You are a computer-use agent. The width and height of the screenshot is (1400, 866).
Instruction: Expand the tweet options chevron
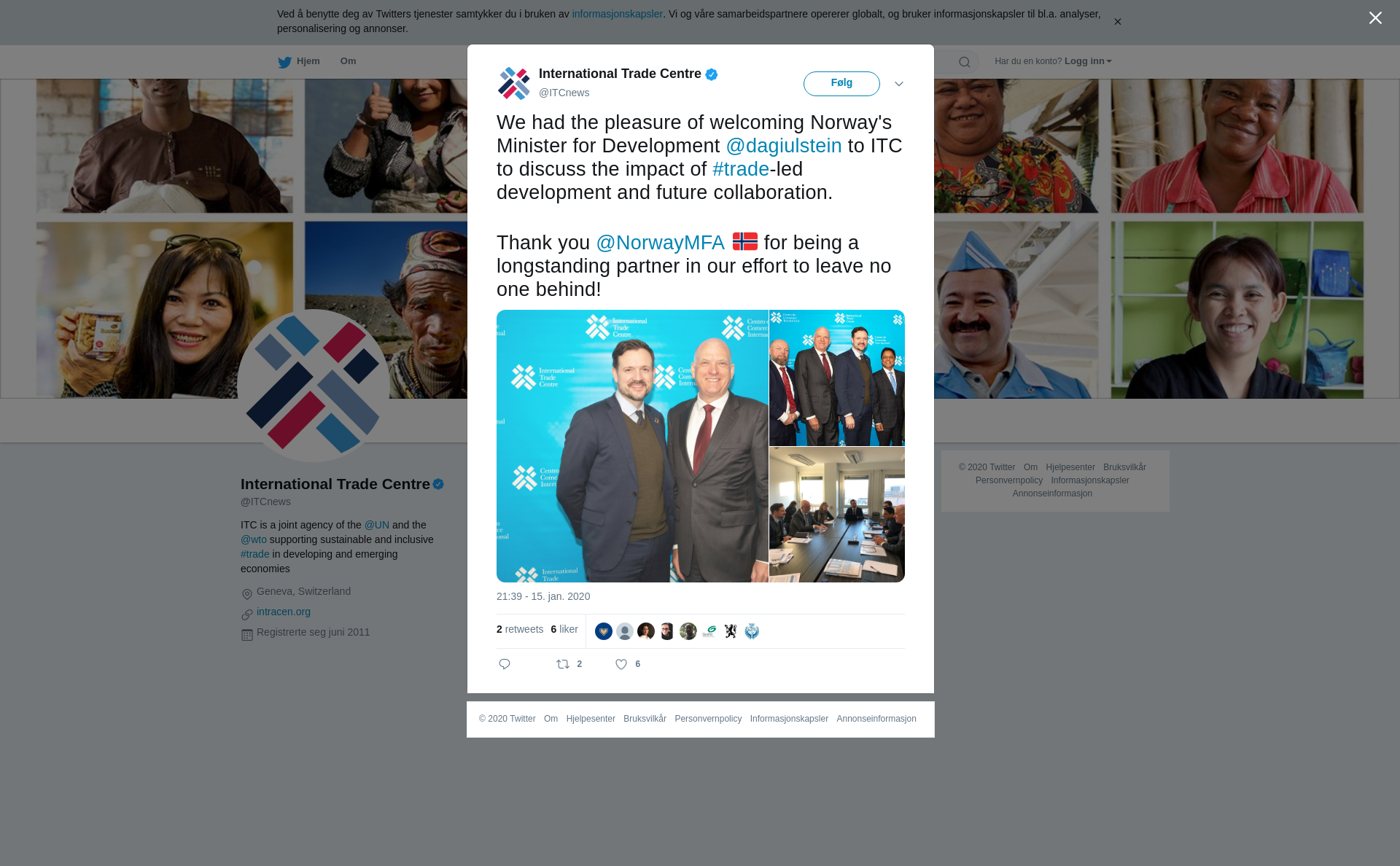point(899,84)
